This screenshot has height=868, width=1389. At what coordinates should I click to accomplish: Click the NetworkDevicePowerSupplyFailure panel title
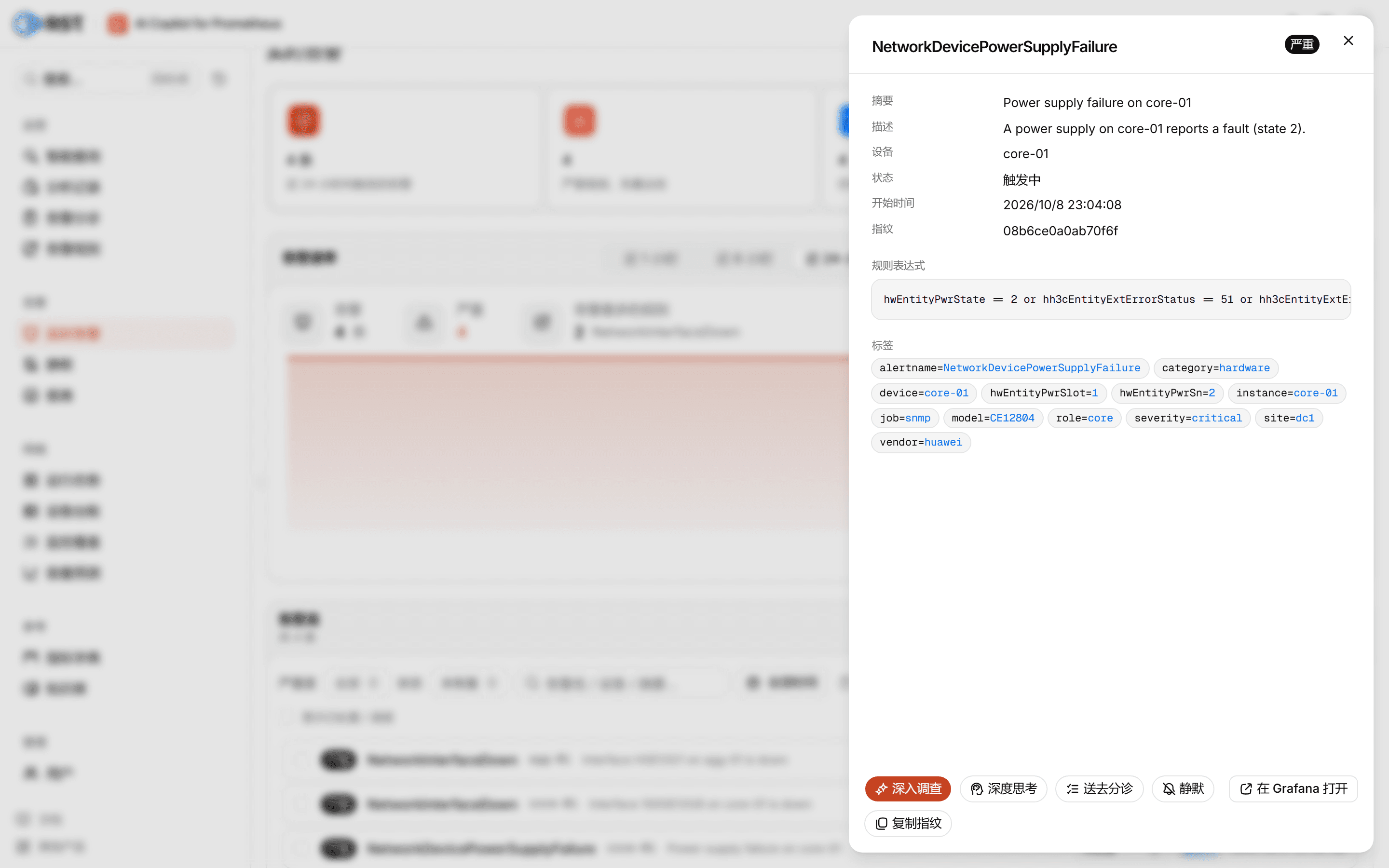pyautogui.click(x=994, y=46)
